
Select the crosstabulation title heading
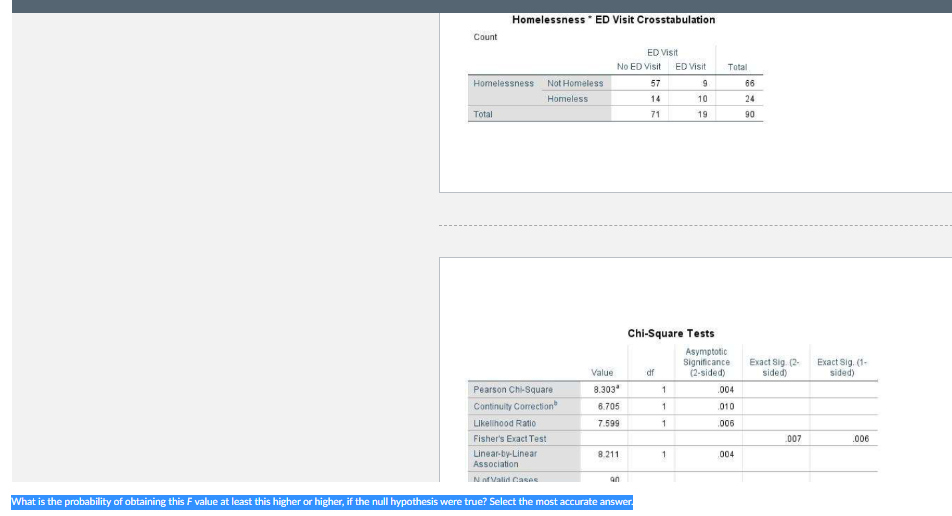coord(613,20)
